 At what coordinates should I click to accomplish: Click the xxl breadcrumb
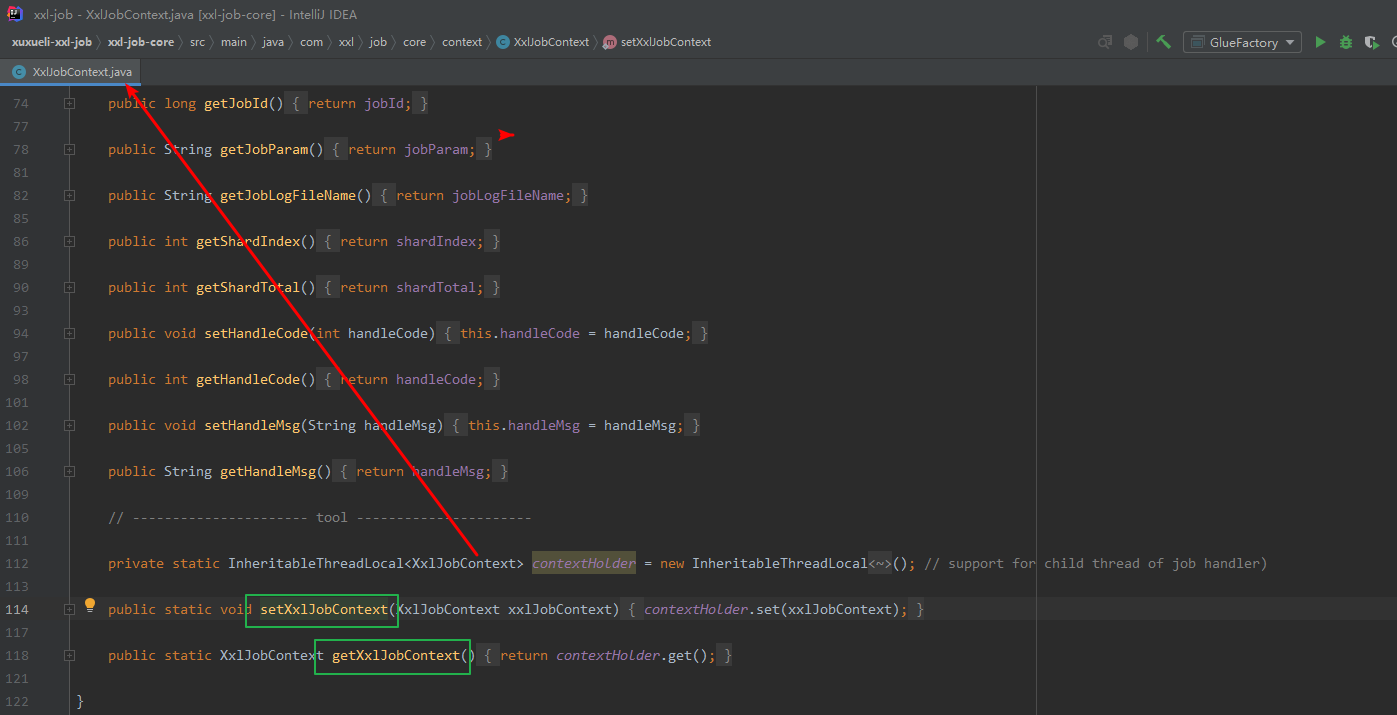[x=346, y=42]
